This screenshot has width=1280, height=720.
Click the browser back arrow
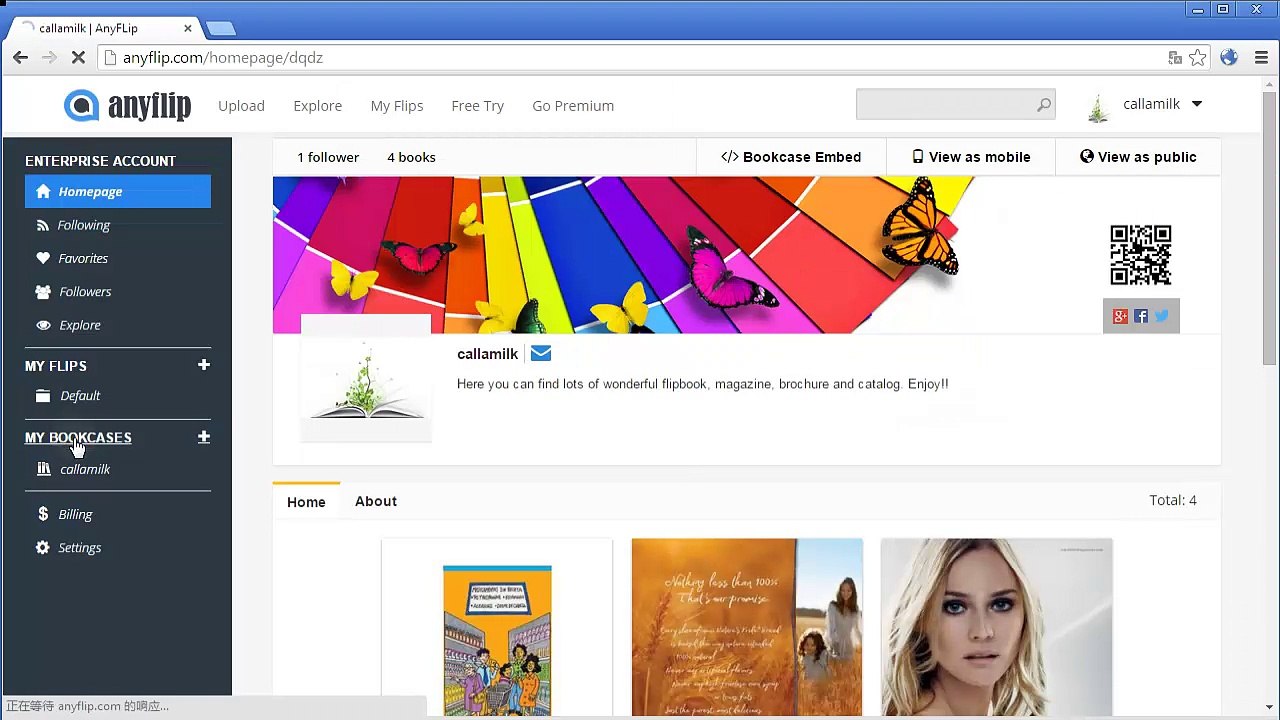tap(20, 57)
